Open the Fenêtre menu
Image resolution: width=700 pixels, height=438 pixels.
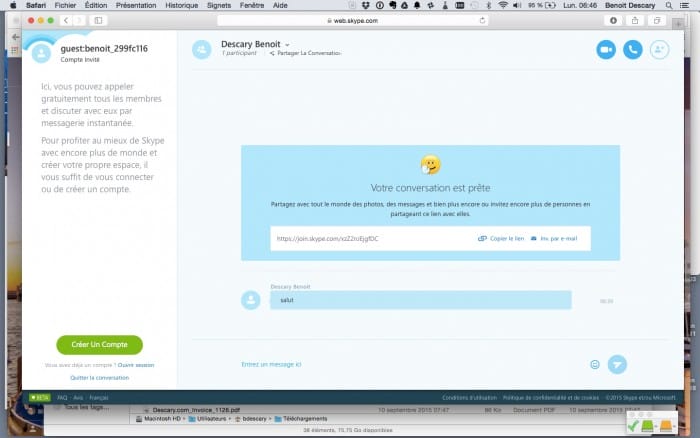(252, 5)
